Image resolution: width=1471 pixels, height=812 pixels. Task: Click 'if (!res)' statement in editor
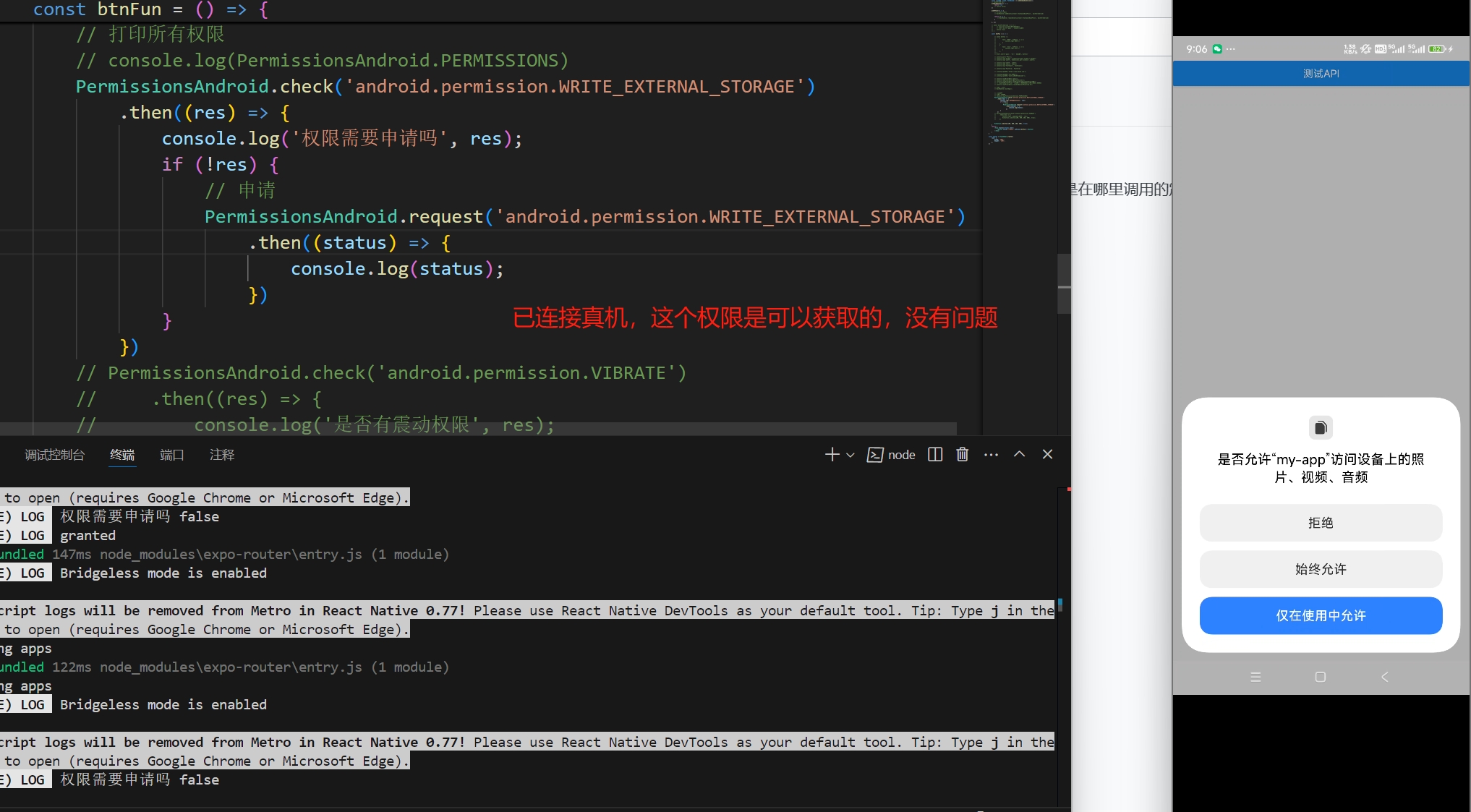(x=220, y=165)
